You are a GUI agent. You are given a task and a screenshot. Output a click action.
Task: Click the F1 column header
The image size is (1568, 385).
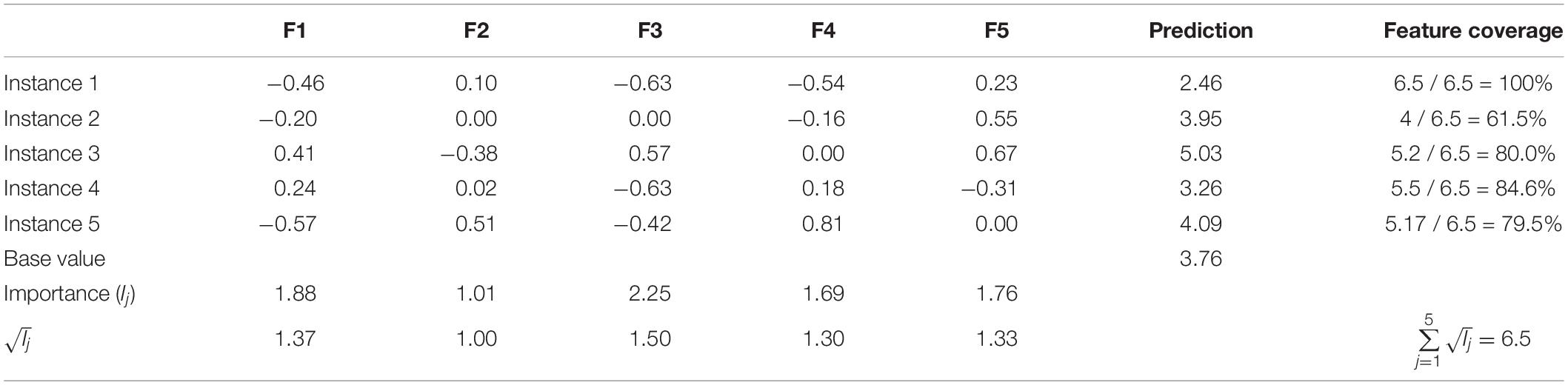click(x=295, y=30)
